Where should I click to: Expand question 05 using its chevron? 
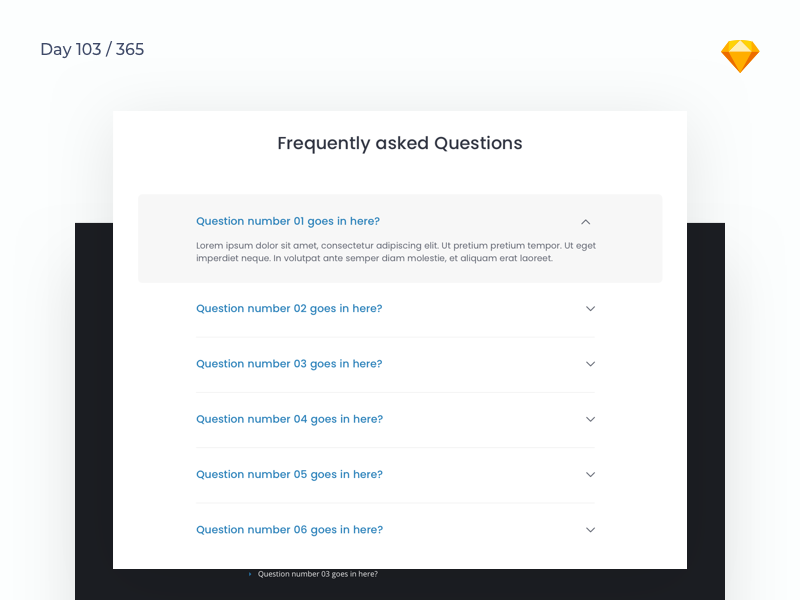pos(590,475)
